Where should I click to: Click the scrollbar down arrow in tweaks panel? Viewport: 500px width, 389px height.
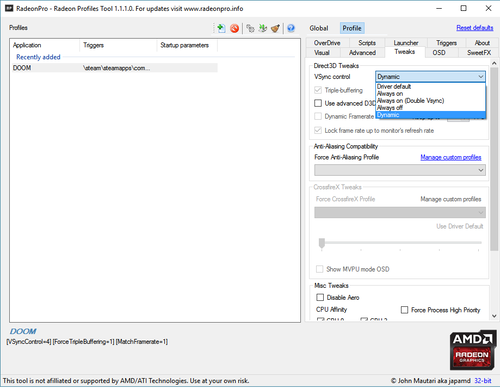coord(494,316)
